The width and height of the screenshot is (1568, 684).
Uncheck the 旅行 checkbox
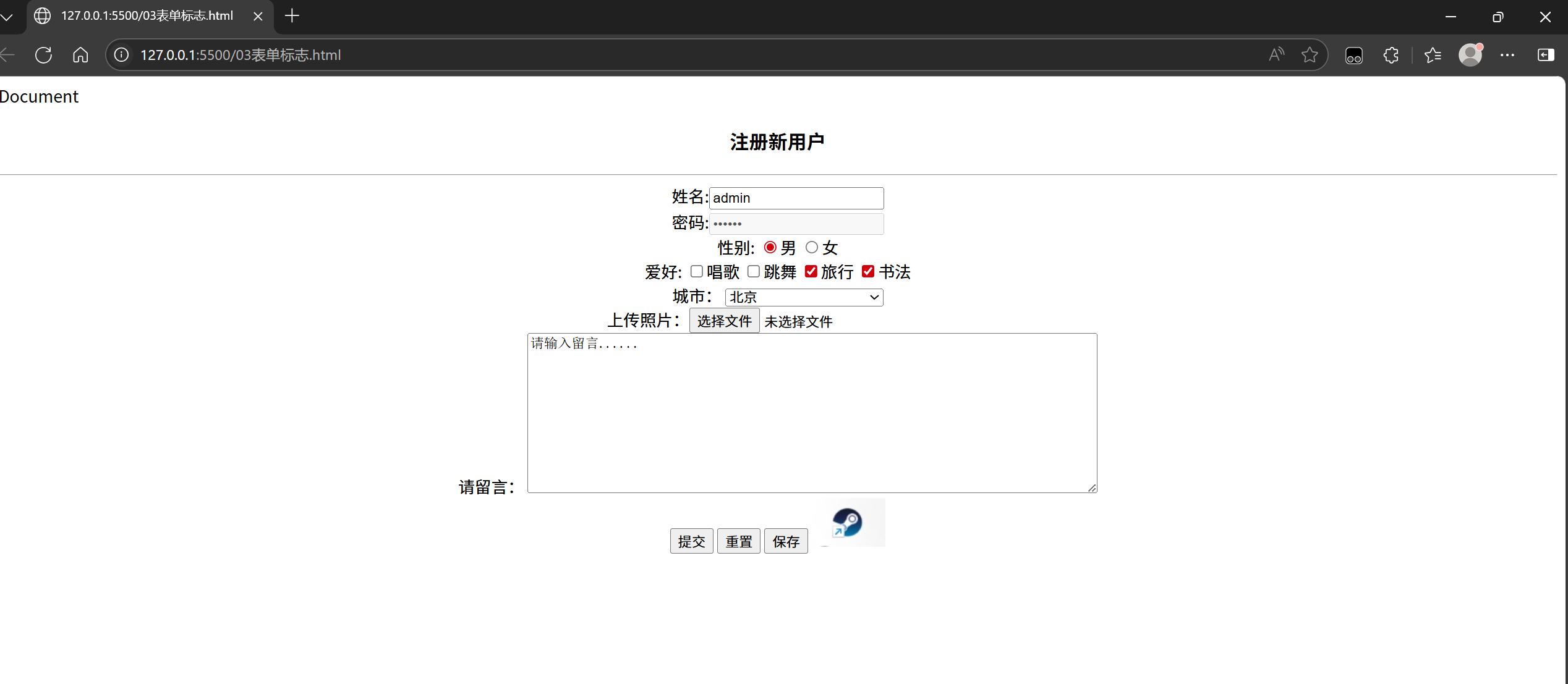(811, 271)
